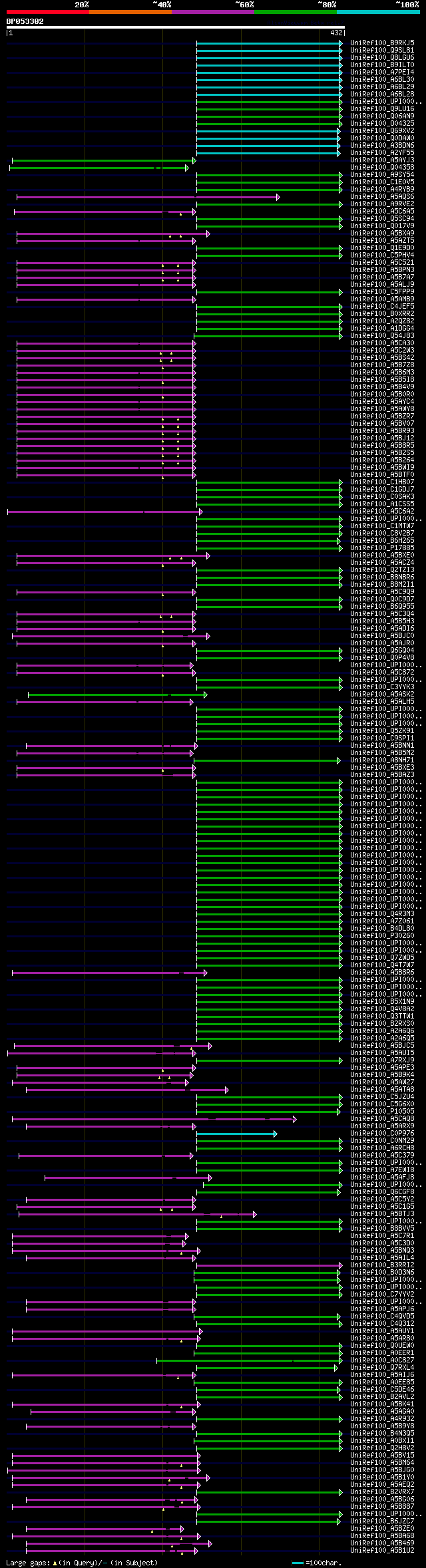This screenshot has height=1568, width=426.
Task: Open the UniRef100_Q8LGU6 hit
Action: (x=382, y=58)
